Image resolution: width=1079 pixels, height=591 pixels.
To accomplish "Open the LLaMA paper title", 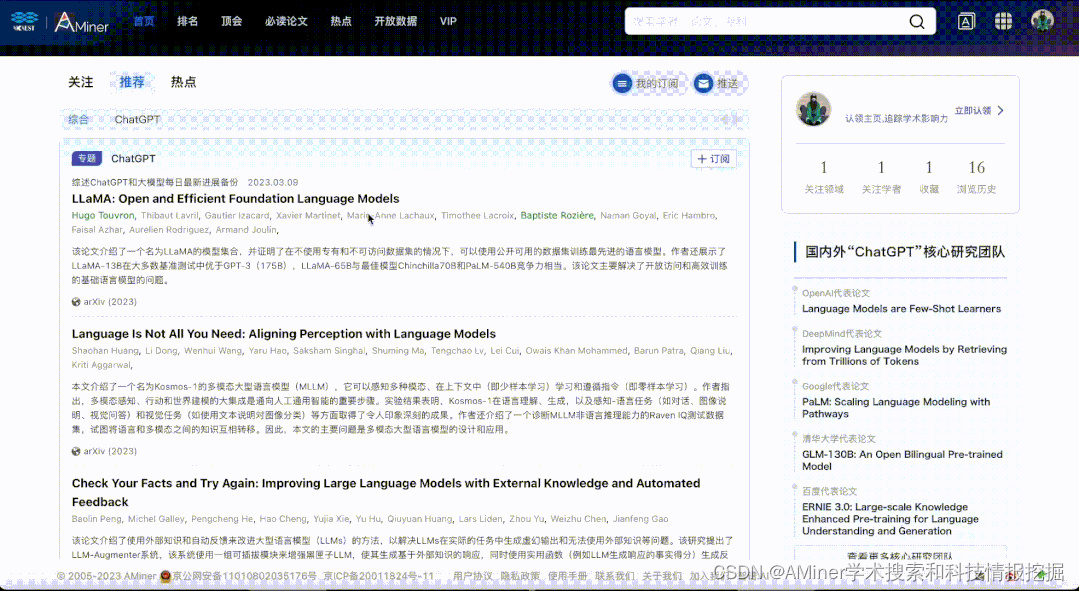I will pyautogui.click(x=235, y=198).
